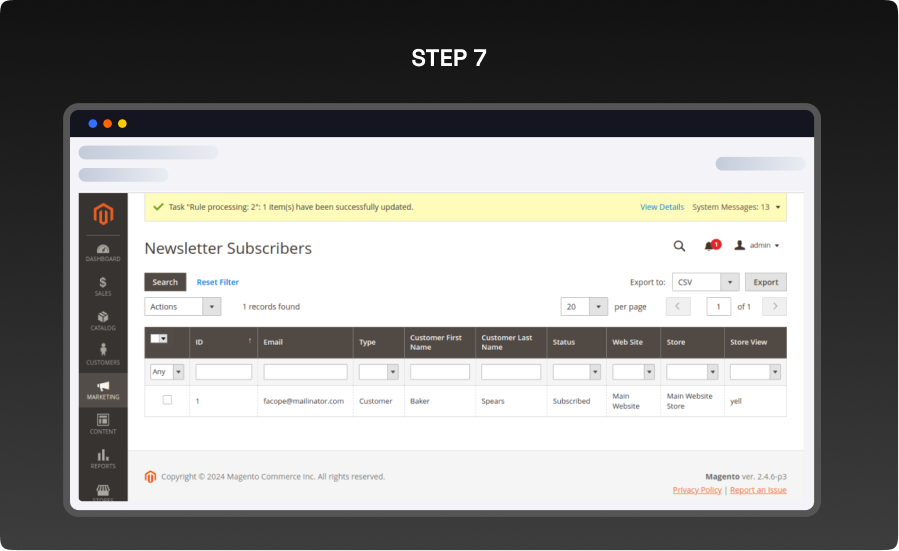Click the search magnifier icon
Viewport: 899px width, 551px height.
[x=679, y=246]
